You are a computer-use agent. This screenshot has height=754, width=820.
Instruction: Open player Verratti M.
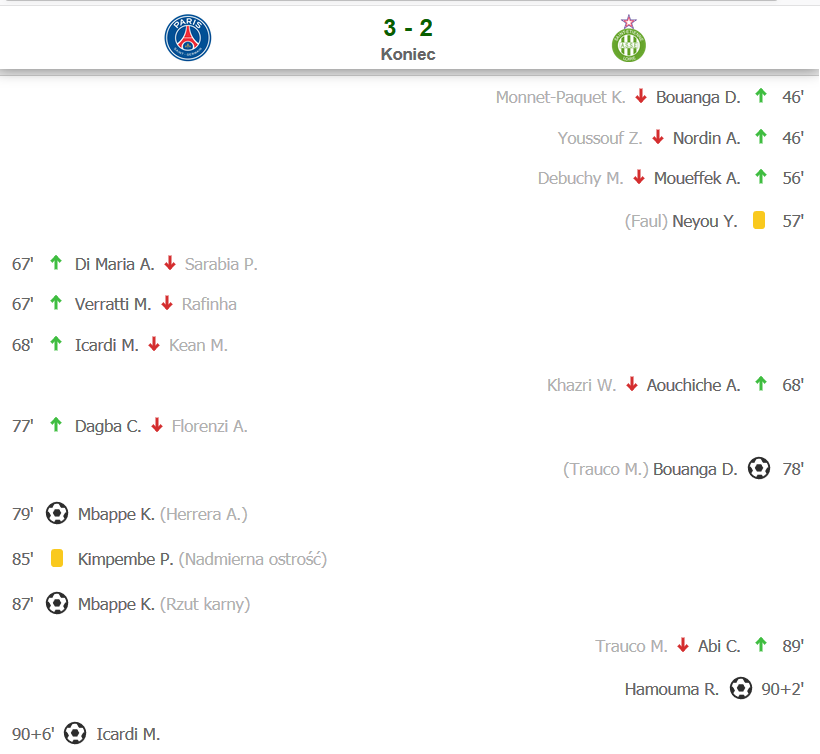113,304
